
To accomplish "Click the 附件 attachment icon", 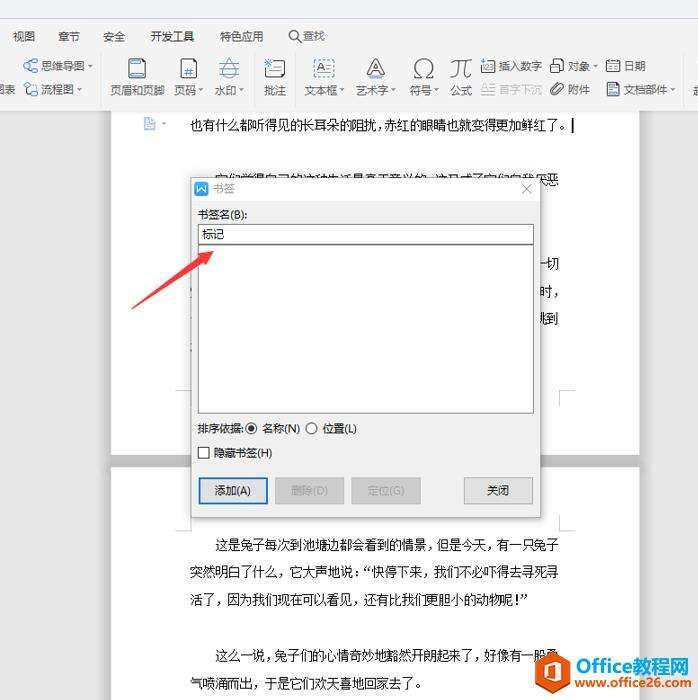I will click(557, 89).
